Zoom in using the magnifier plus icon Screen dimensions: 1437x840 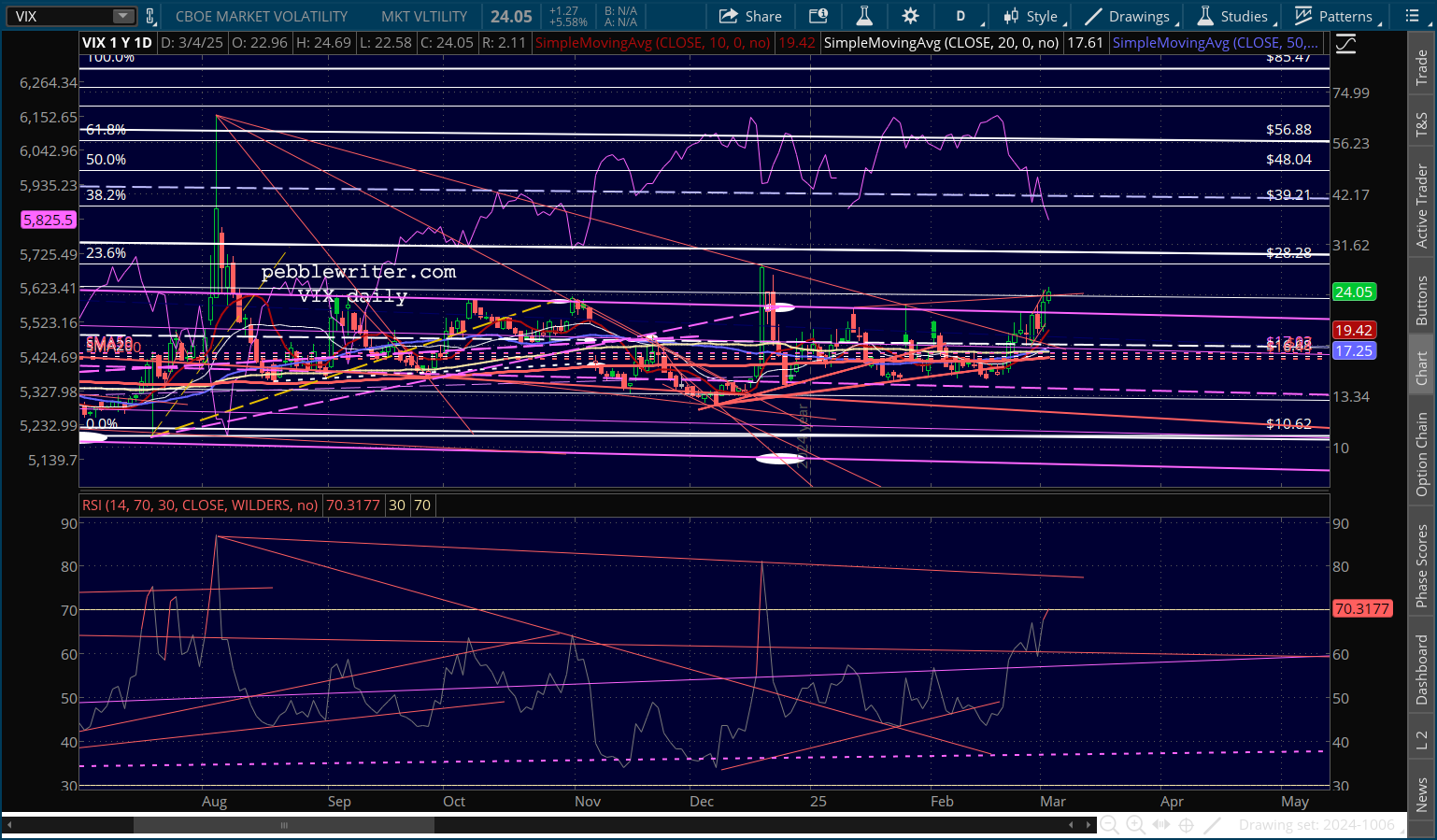coord(1135,824)
